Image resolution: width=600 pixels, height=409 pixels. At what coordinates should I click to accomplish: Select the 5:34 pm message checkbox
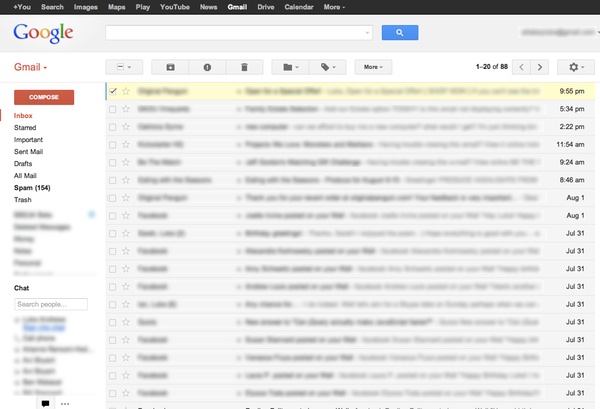[112, 109]
